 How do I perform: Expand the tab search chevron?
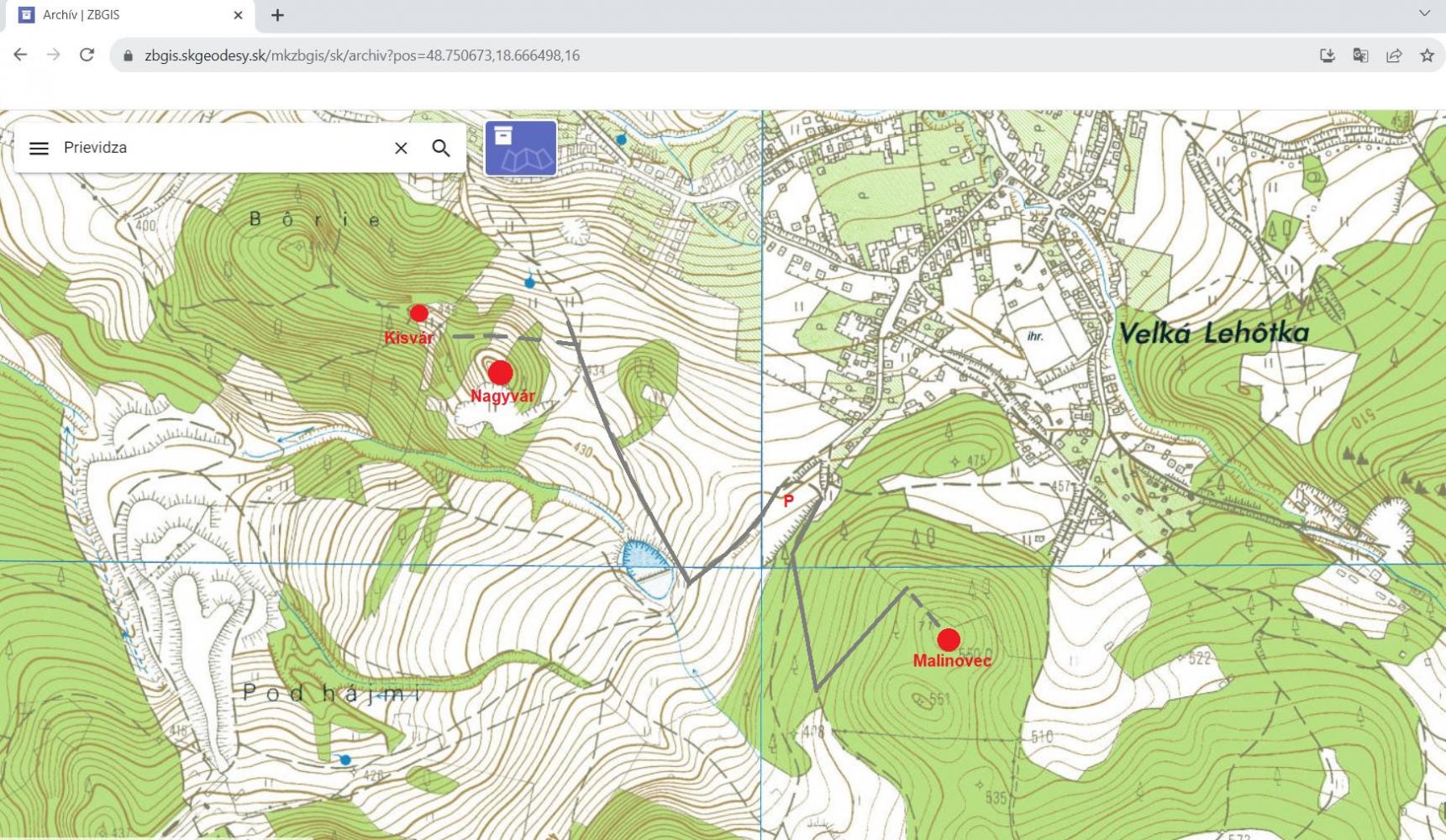coord(1424,14)
